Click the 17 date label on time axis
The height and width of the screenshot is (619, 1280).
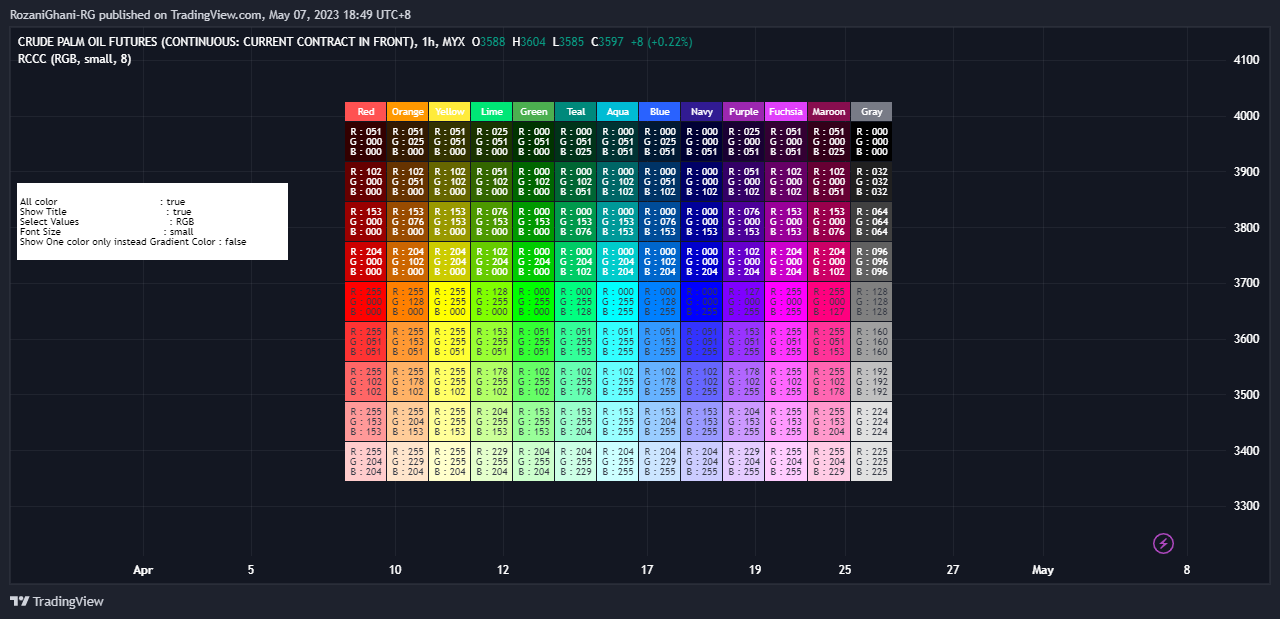(x=647, y=570)
